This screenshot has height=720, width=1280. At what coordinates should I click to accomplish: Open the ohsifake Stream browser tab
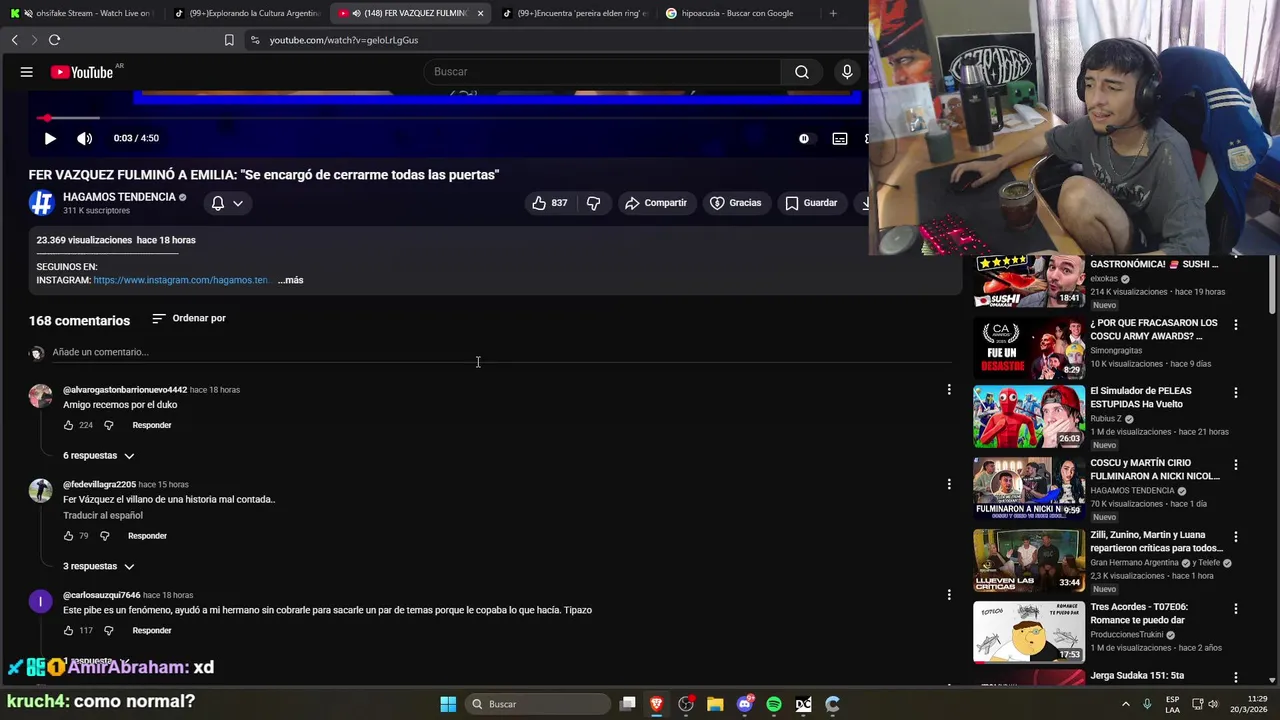click(x=82, y=13)
